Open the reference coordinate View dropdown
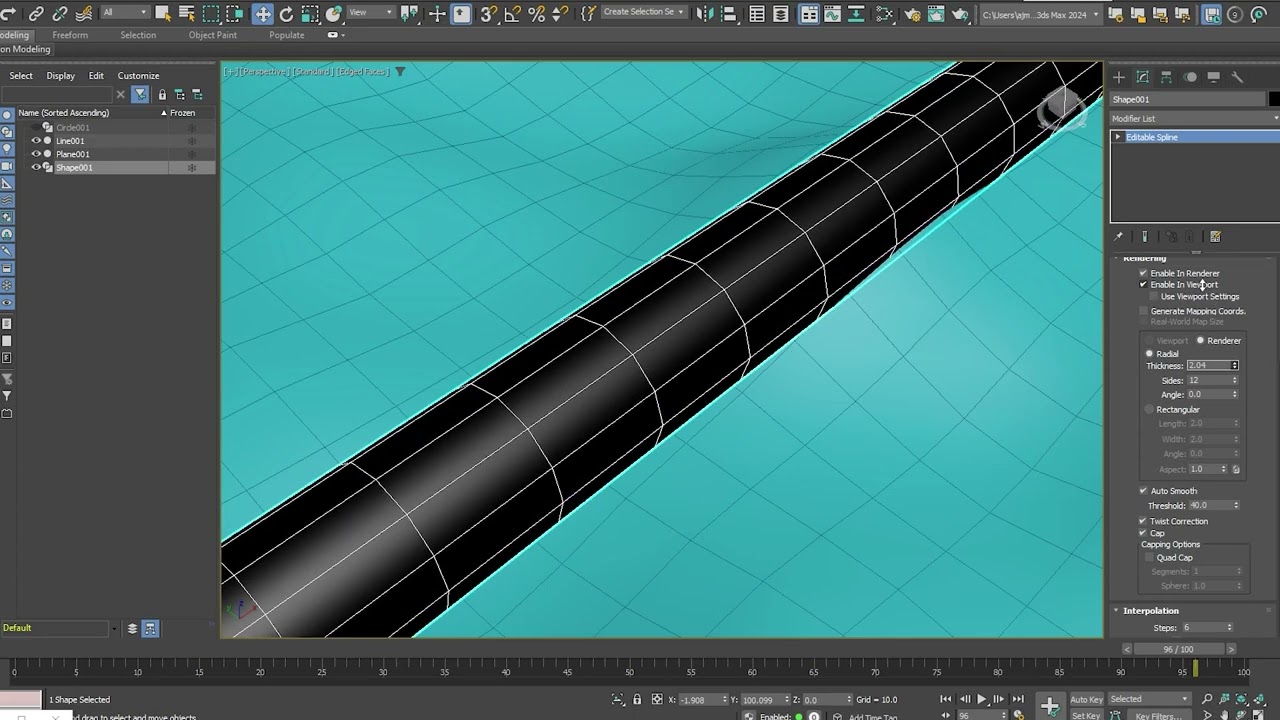The width and height of the screenshot is (1280, 720). click(370, 12)
